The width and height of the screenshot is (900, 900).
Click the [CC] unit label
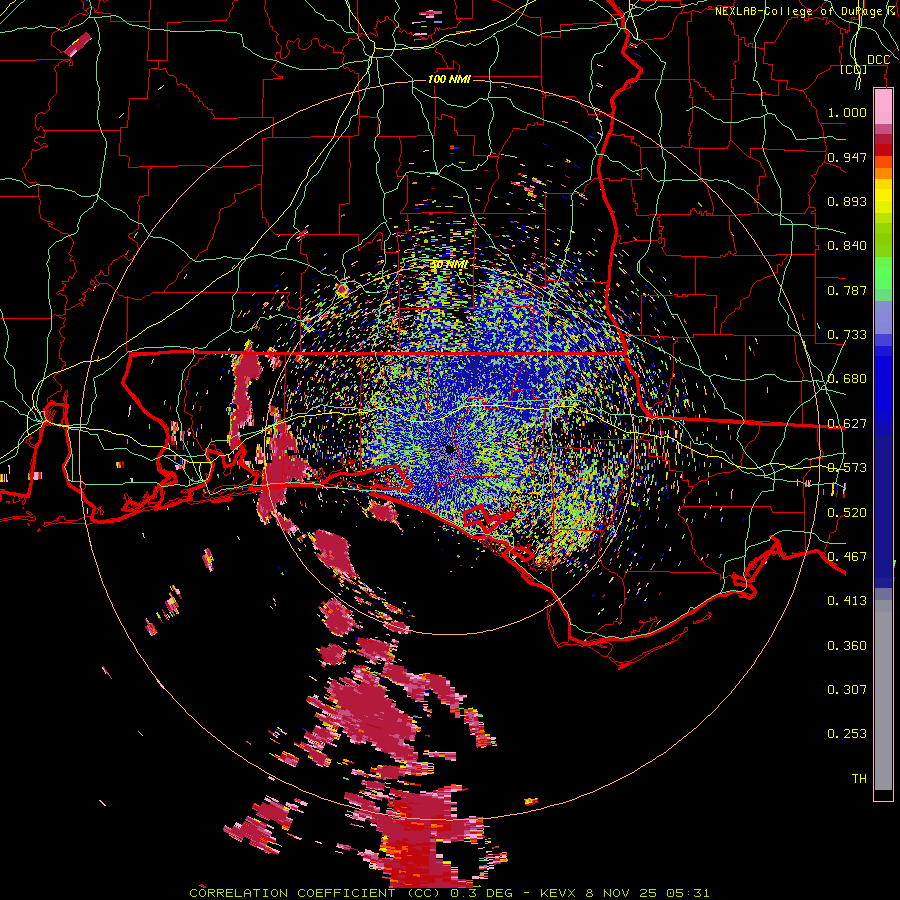854,69
